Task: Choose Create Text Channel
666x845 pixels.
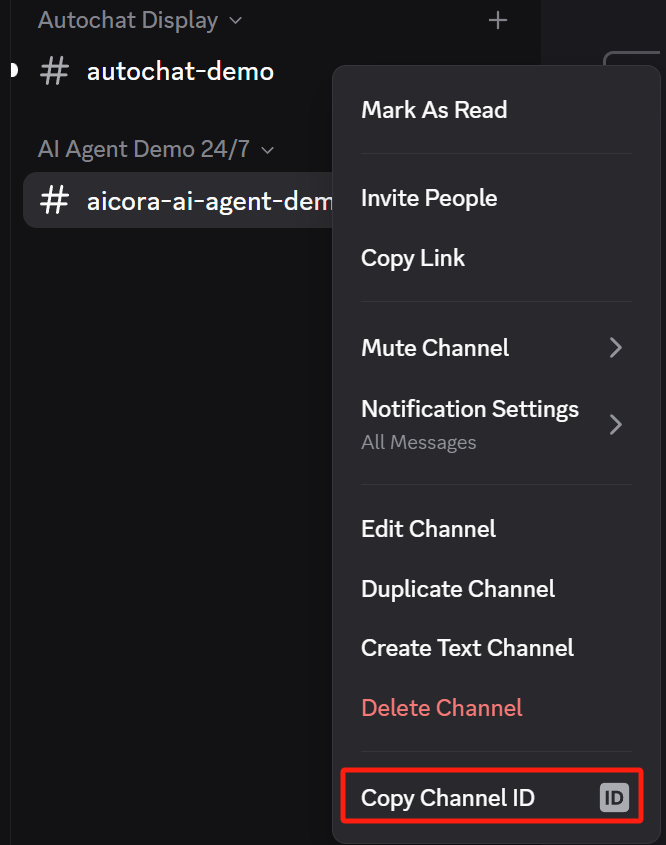Action: pyautogui.click(x=467, y=648)
